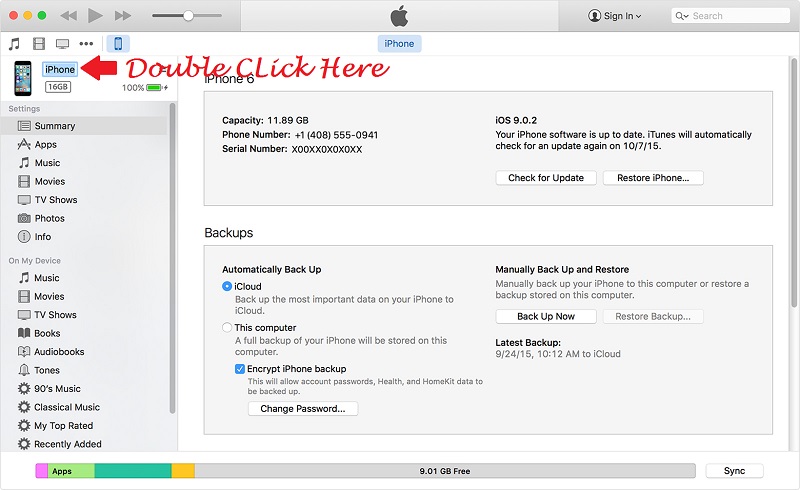The width and height of the screenshot is (800, 490).
Task: Click the Back Up Now button
Action: click(x=545, y=316)
